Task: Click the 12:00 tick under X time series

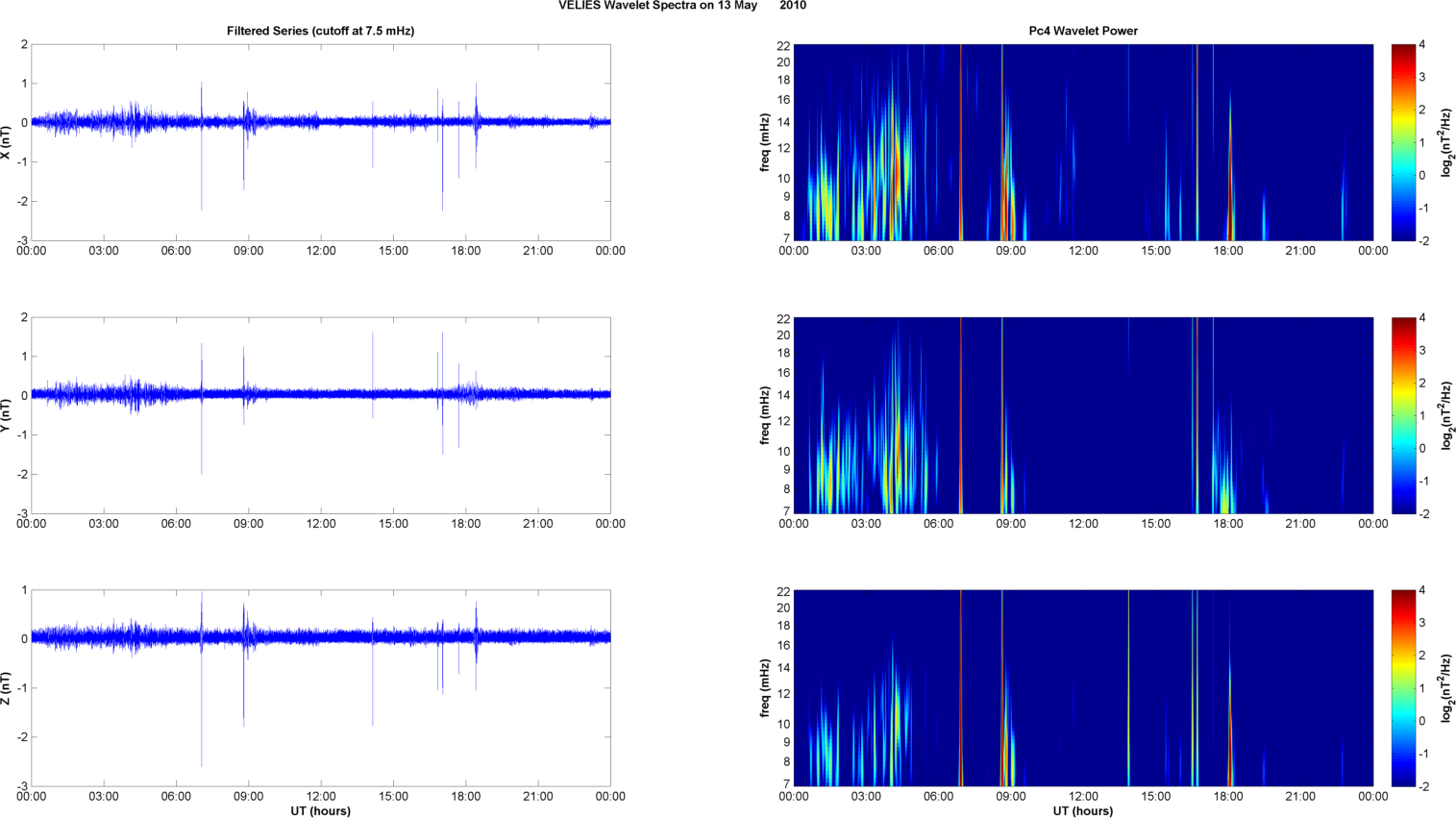Action: tap(320, 251)
